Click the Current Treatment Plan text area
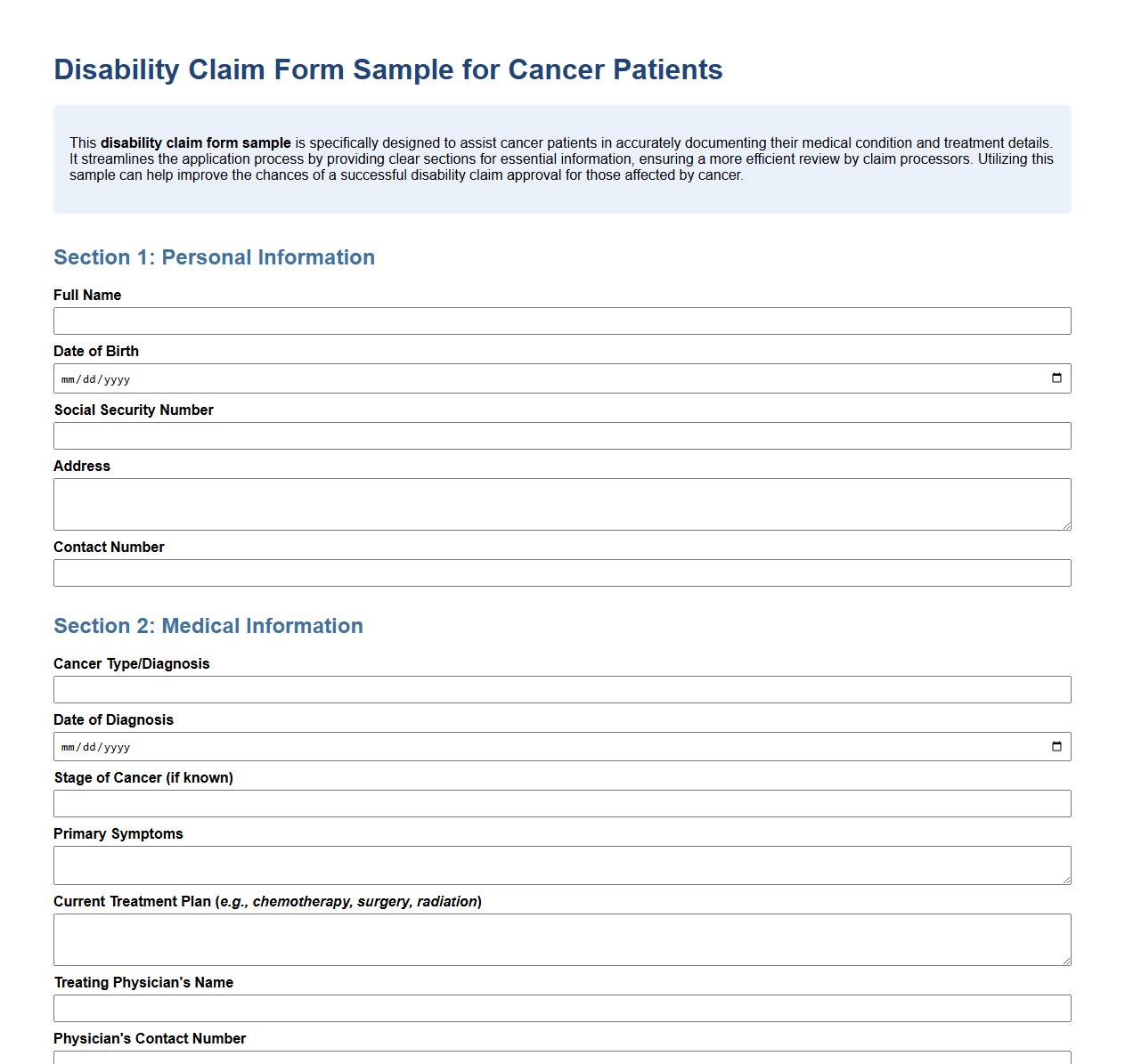Screen dimensions: 1125x1064 pyautogui.click(x=562, y=938)
